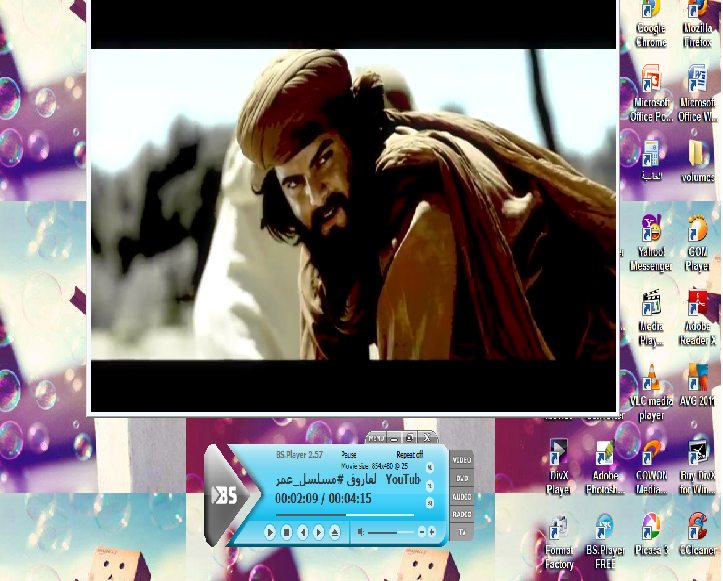
Task: Open the DivX Player shortcut
Action: coord(558,467)
